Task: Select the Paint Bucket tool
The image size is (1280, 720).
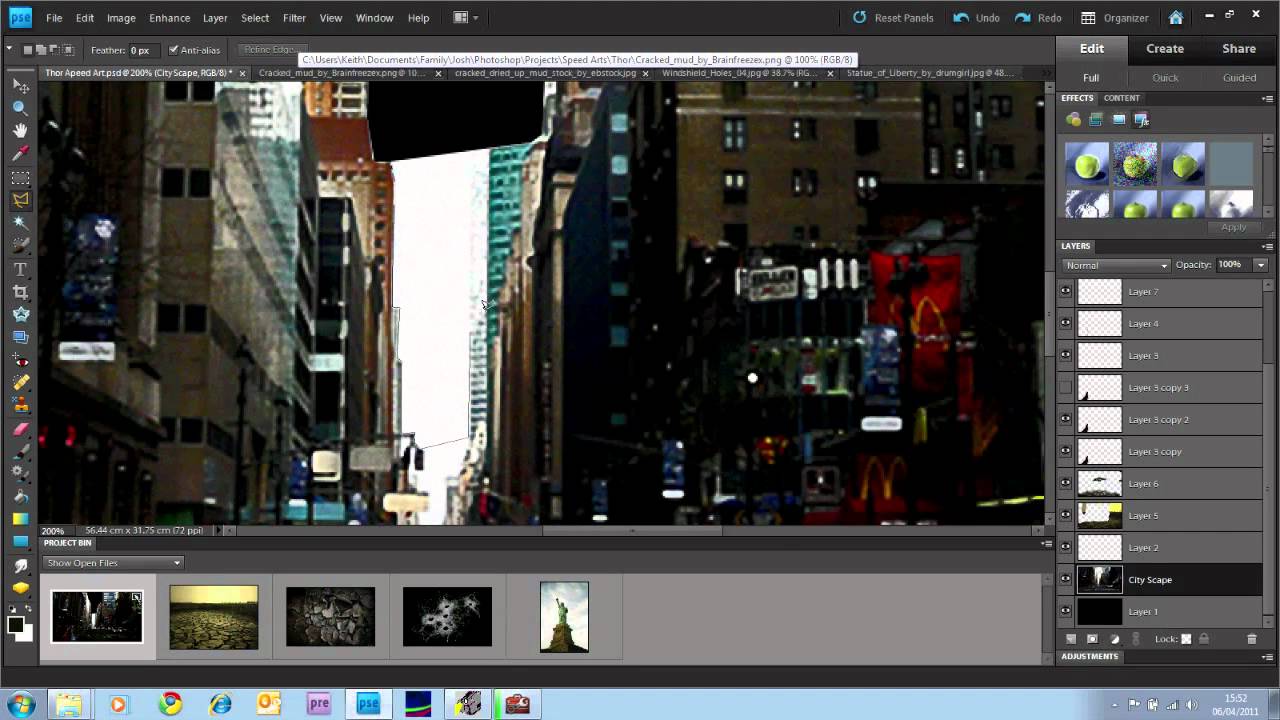Action: (x=20, y=497)
